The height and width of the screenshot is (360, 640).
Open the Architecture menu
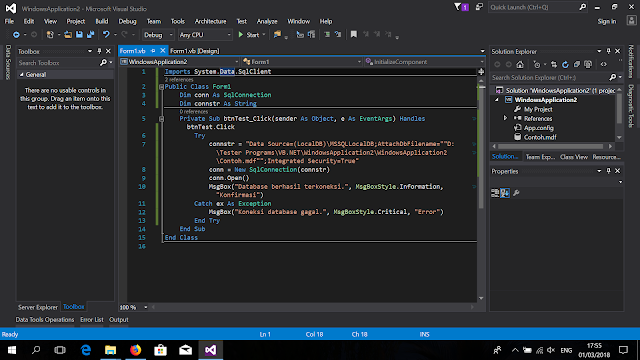pyautogui.click(x=210, y=21)
